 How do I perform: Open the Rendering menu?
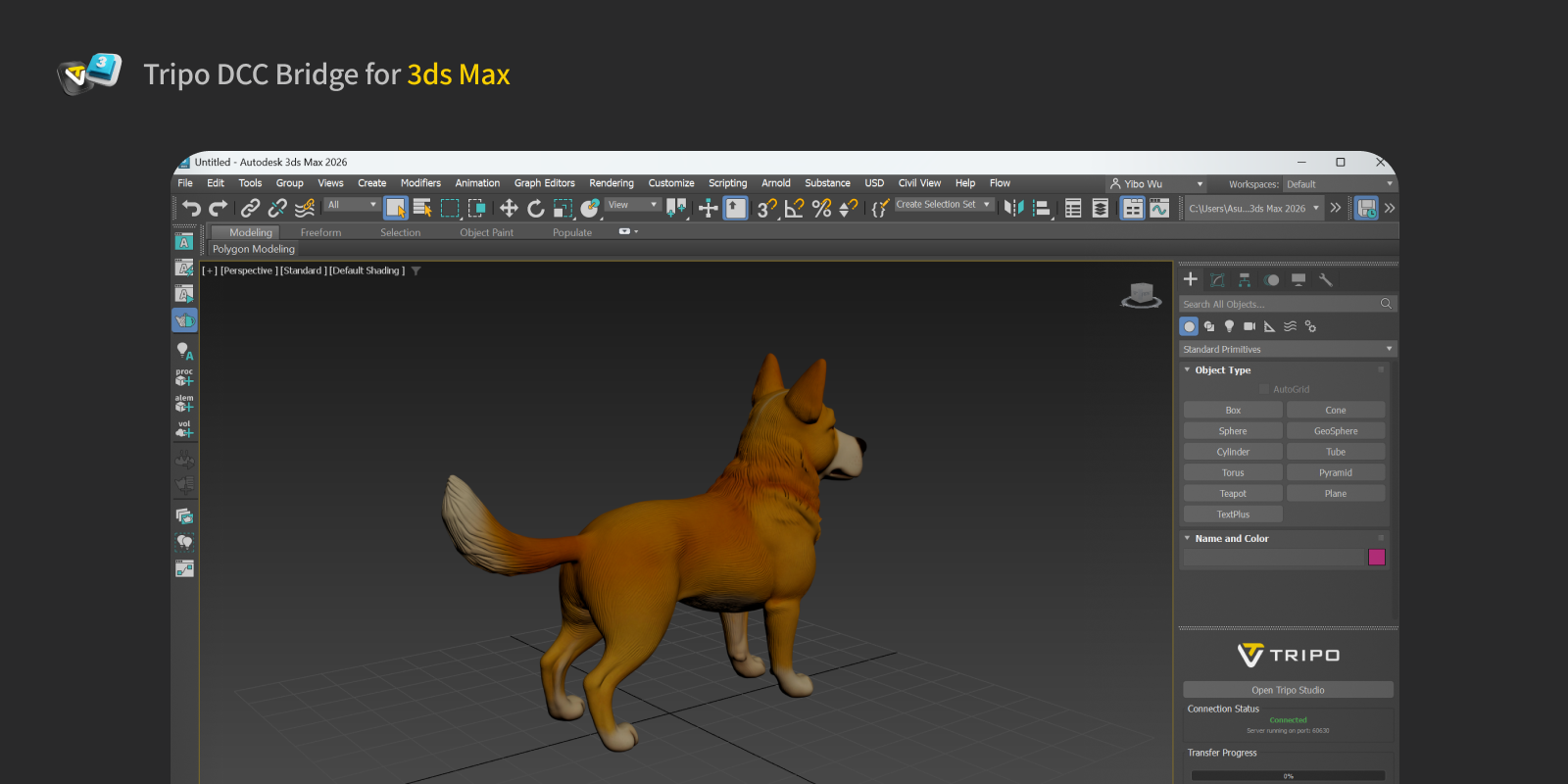click(611, 183)
